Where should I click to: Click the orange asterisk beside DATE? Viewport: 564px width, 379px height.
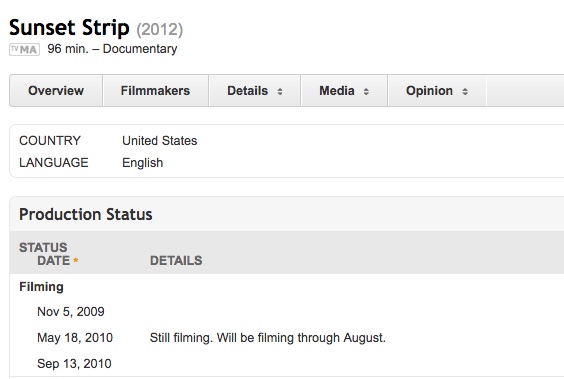[76, 260]
